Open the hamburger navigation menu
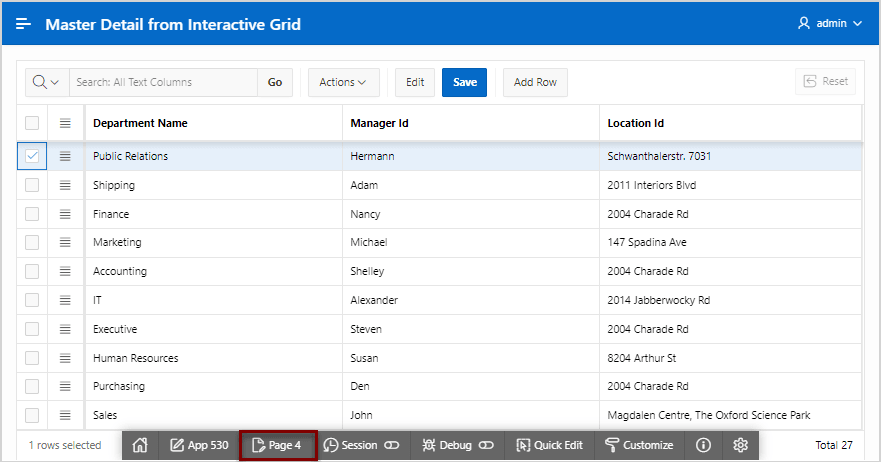The height and width of the screenshot is (462, 881). pos(23,24)
